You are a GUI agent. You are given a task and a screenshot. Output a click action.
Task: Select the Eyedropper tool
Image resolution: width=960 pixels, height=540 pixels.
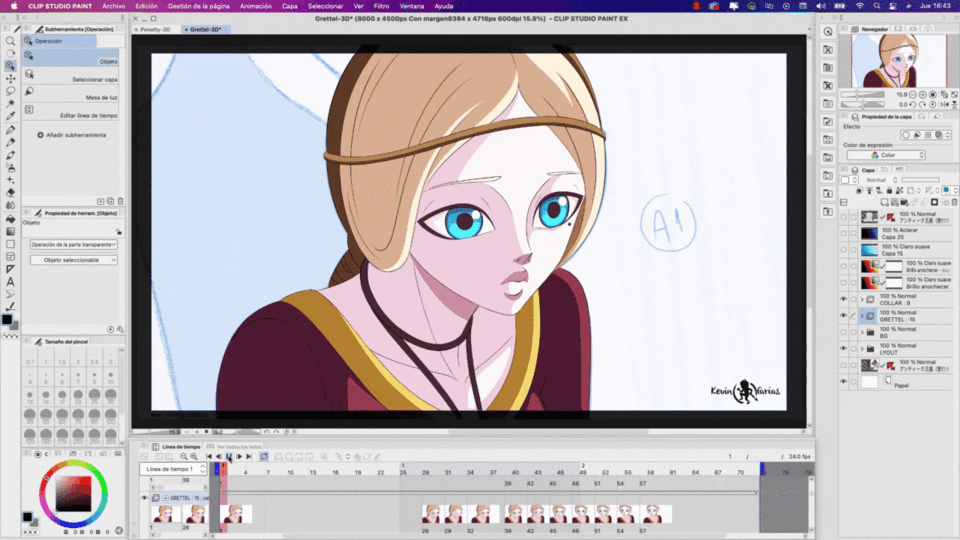point(10,116)
